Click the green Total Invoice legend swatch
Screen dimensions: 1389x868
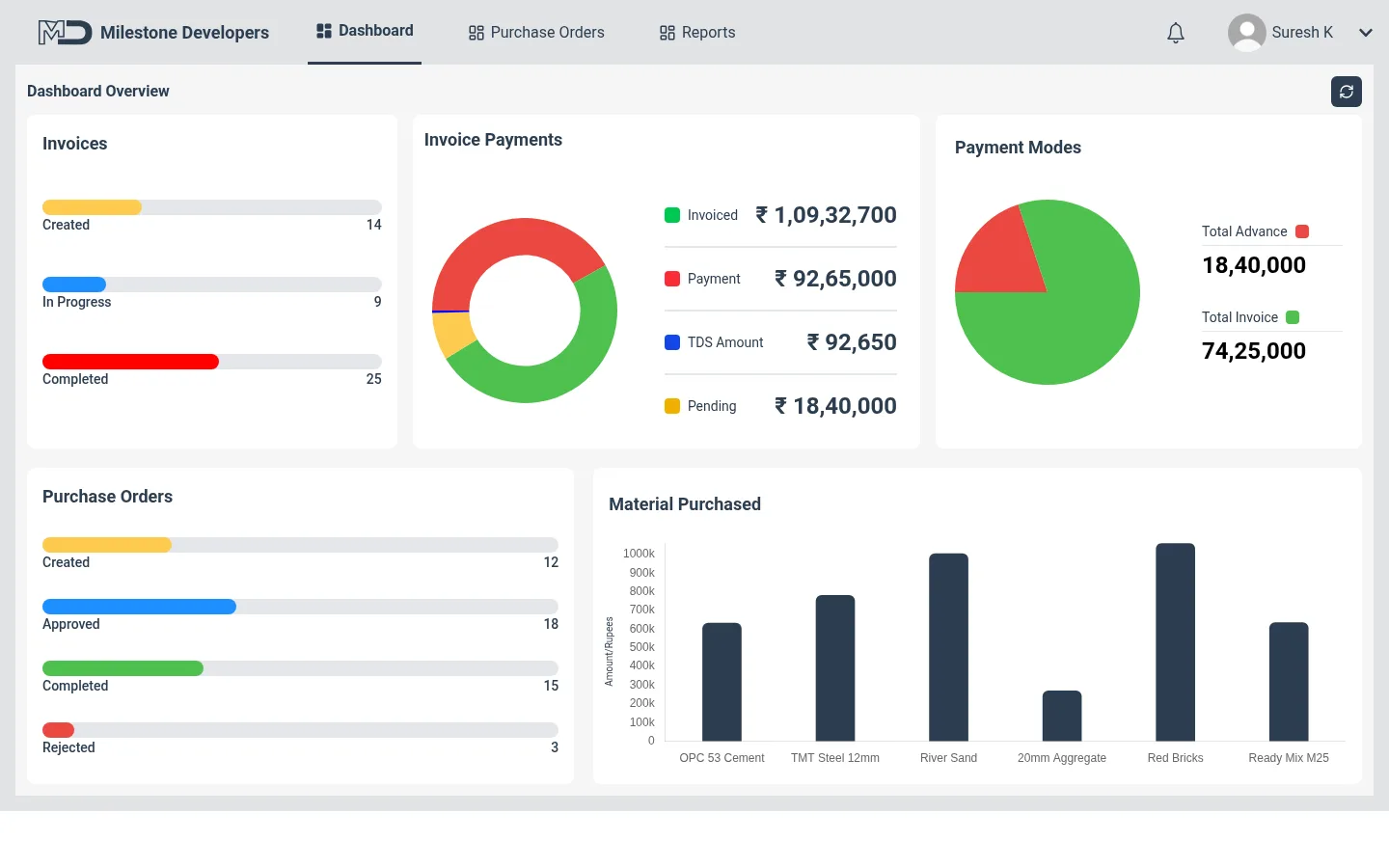[1293, 317]
